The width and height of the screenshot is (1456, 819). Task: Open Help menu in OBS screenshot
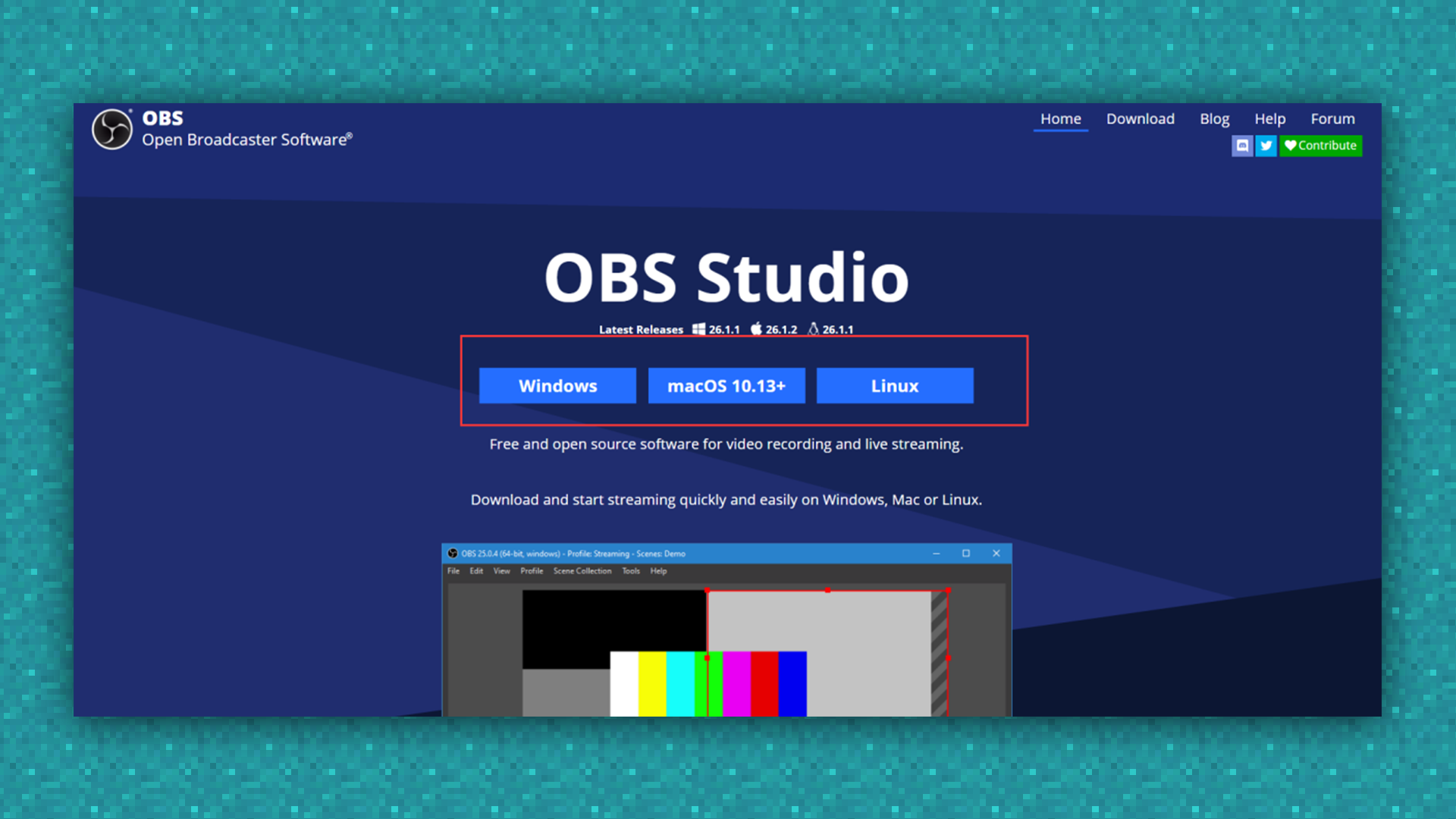click(x=658, y=571)
